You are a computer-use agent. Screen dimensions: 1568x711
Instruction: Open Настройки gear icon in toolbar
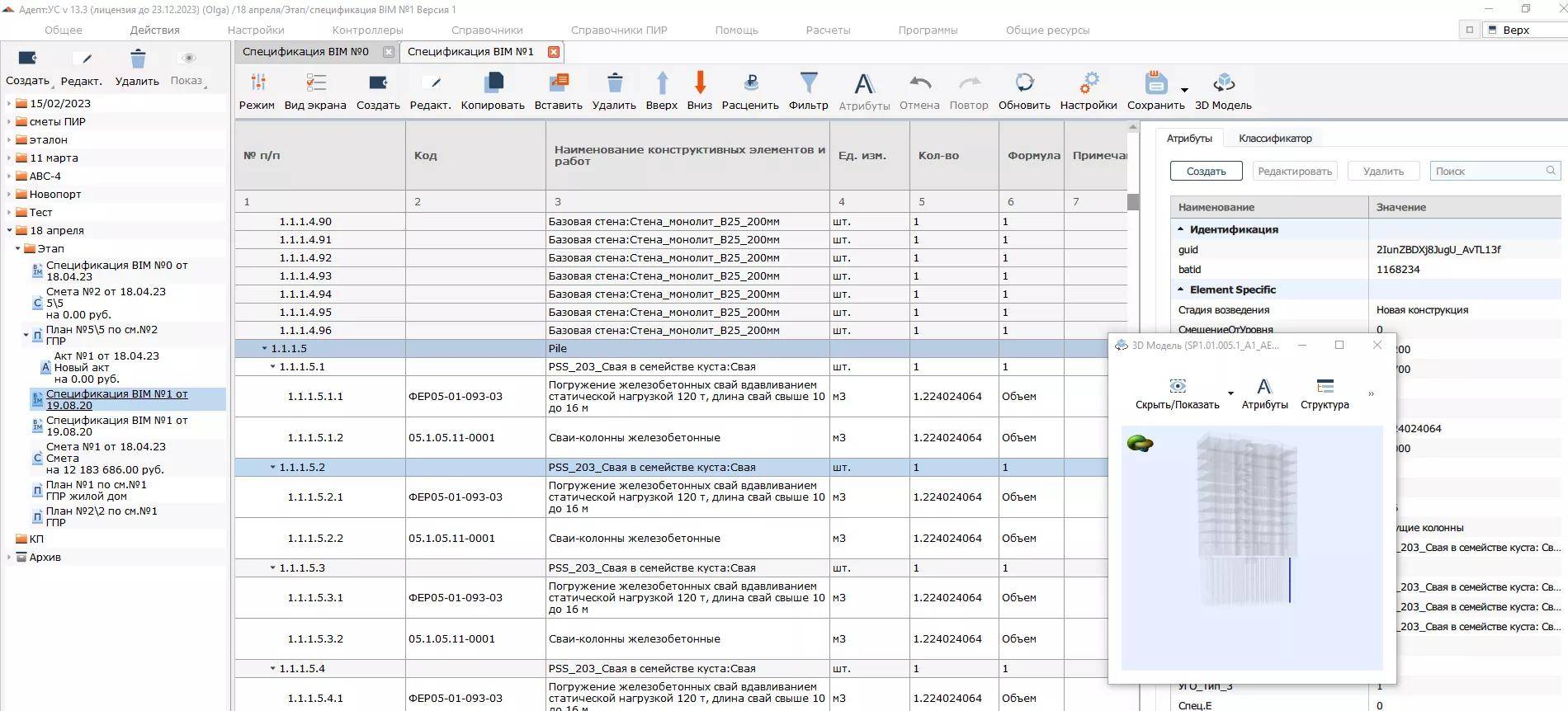(1089, 83)
